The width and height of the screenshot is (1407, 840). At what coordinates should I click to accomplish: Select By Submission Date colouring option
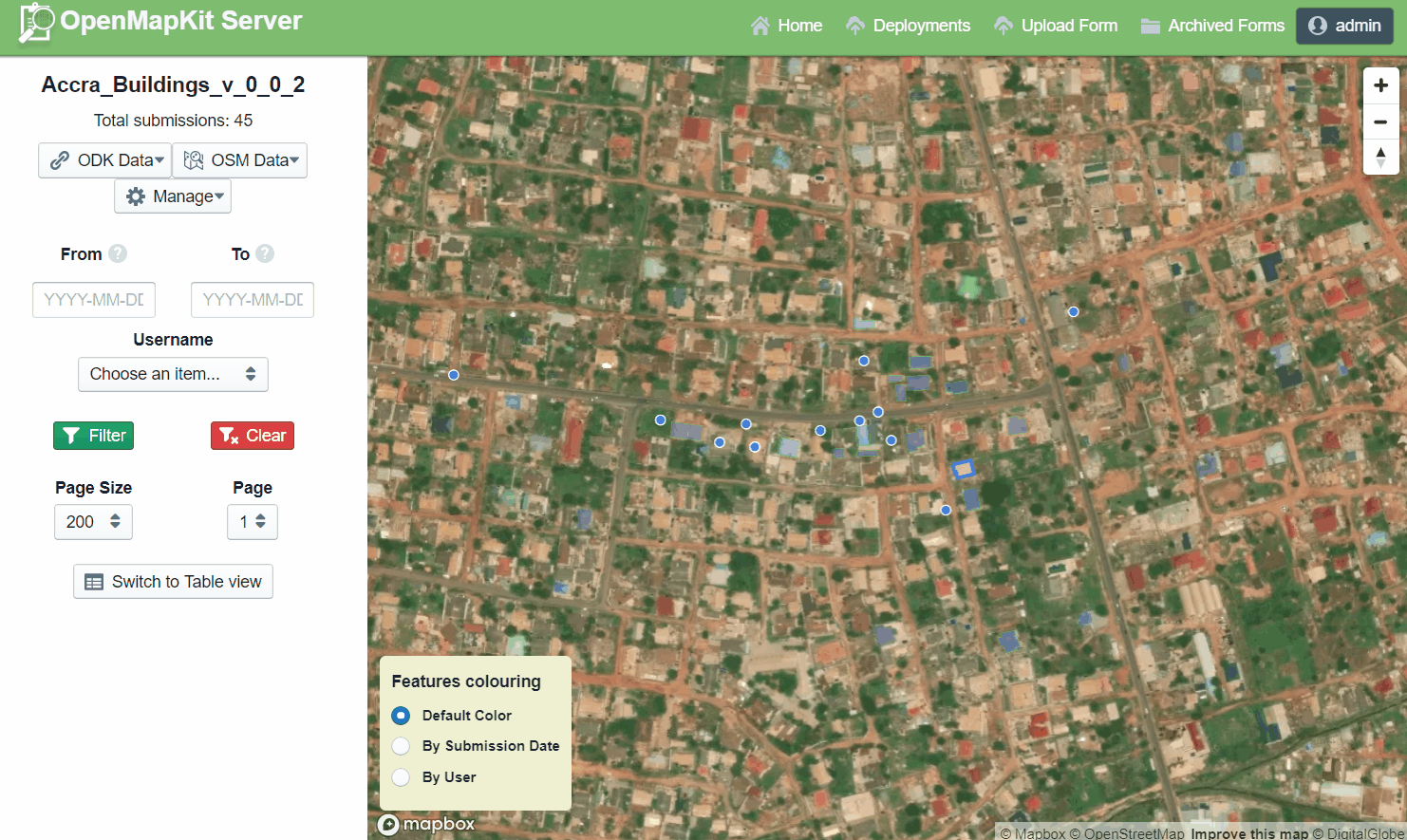(x=402, y=746)
